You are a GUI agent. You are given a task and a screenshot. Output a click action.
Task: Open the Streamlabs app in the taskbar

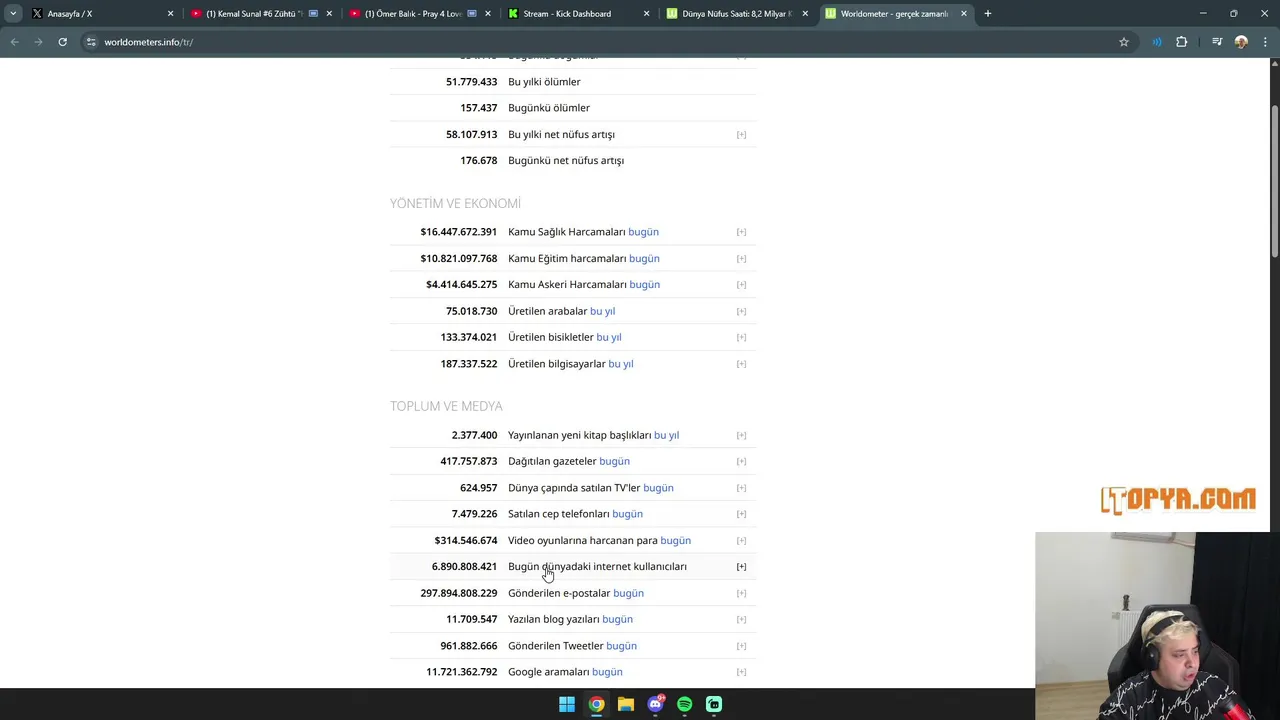pos(714,704)
